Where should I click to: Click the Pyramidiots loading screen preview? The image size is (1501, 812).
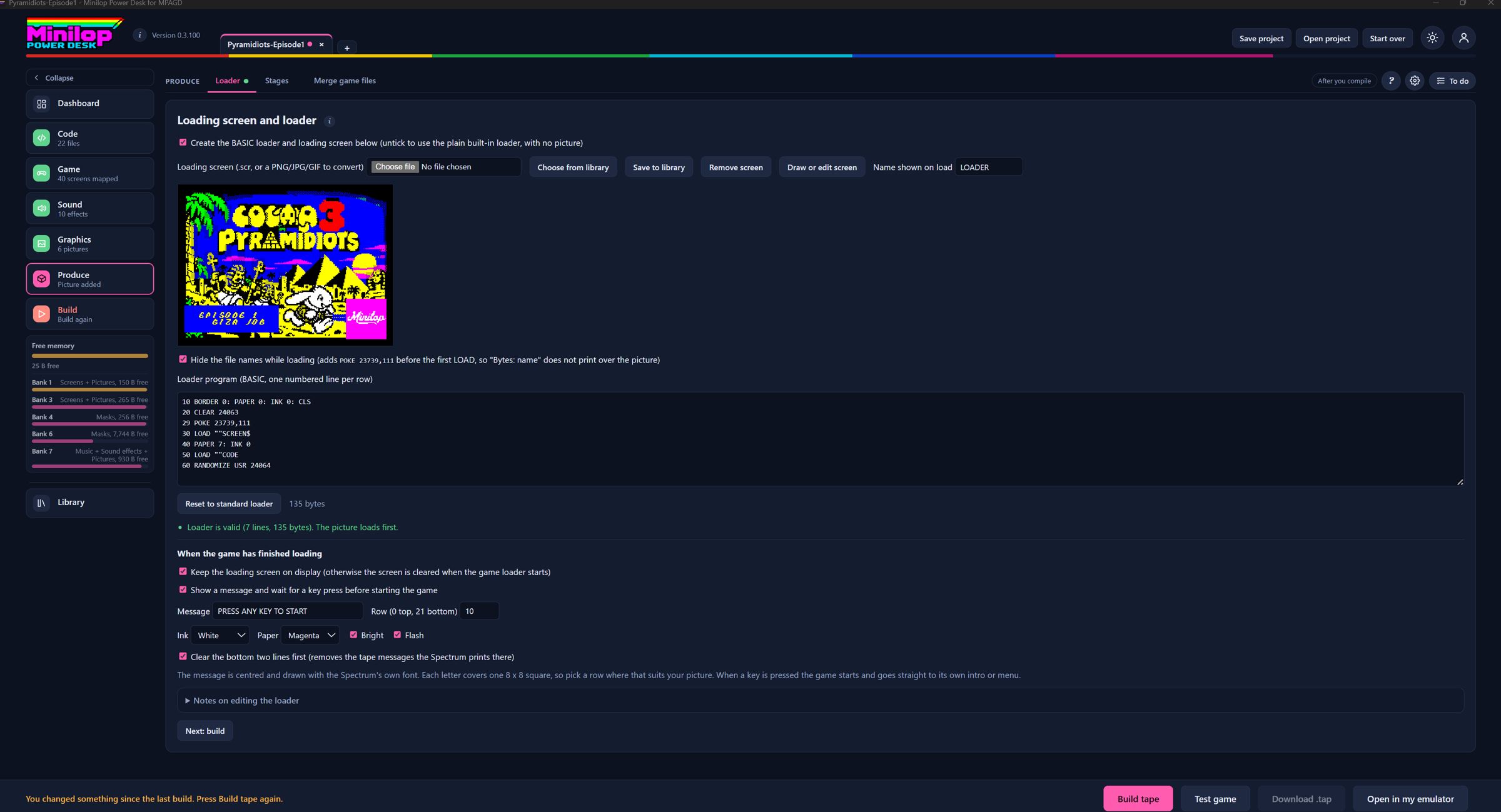tap(285, 265)
